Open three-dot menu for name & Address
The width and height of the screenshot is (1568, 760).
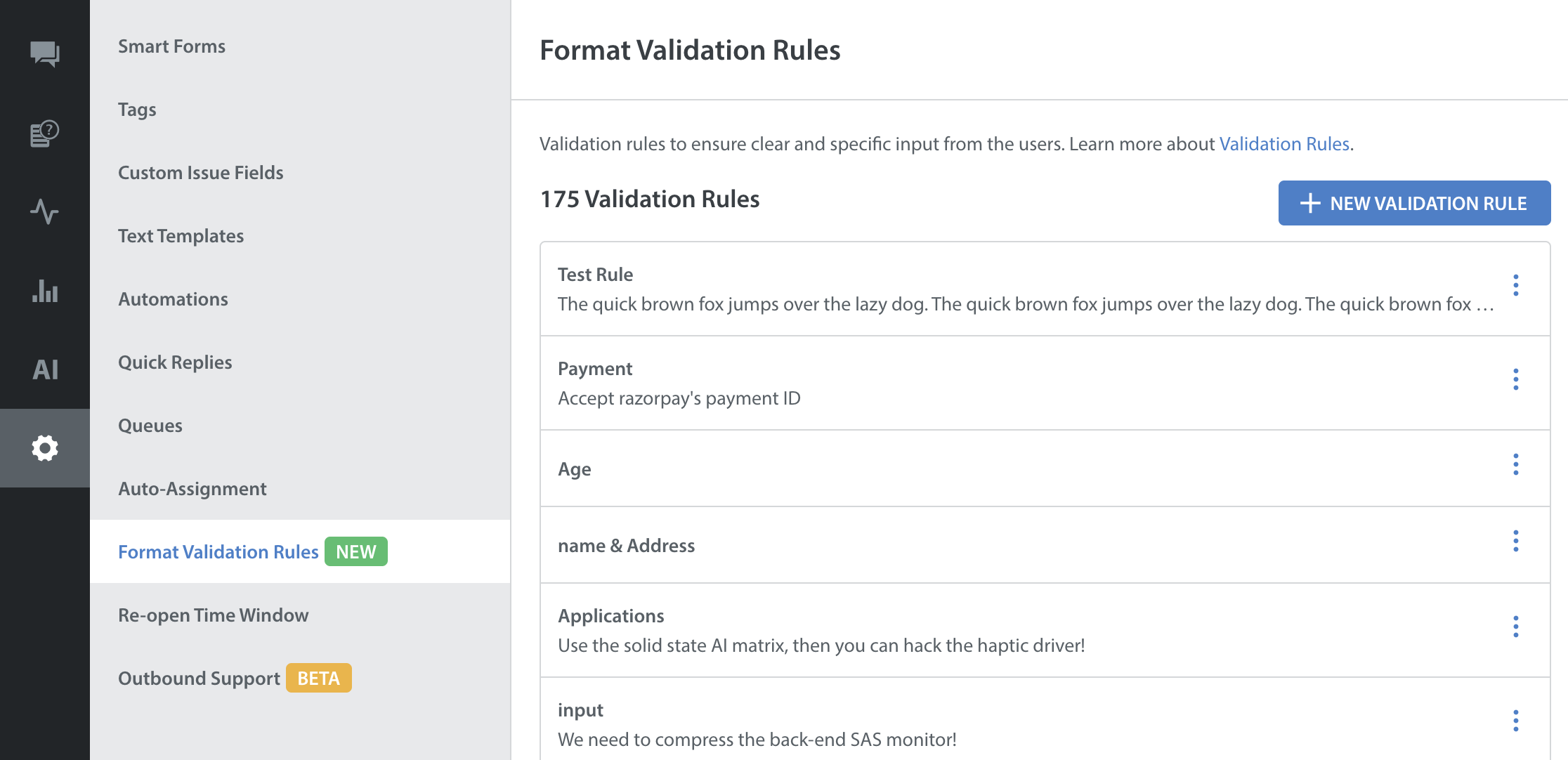(x=1515, y=541)
